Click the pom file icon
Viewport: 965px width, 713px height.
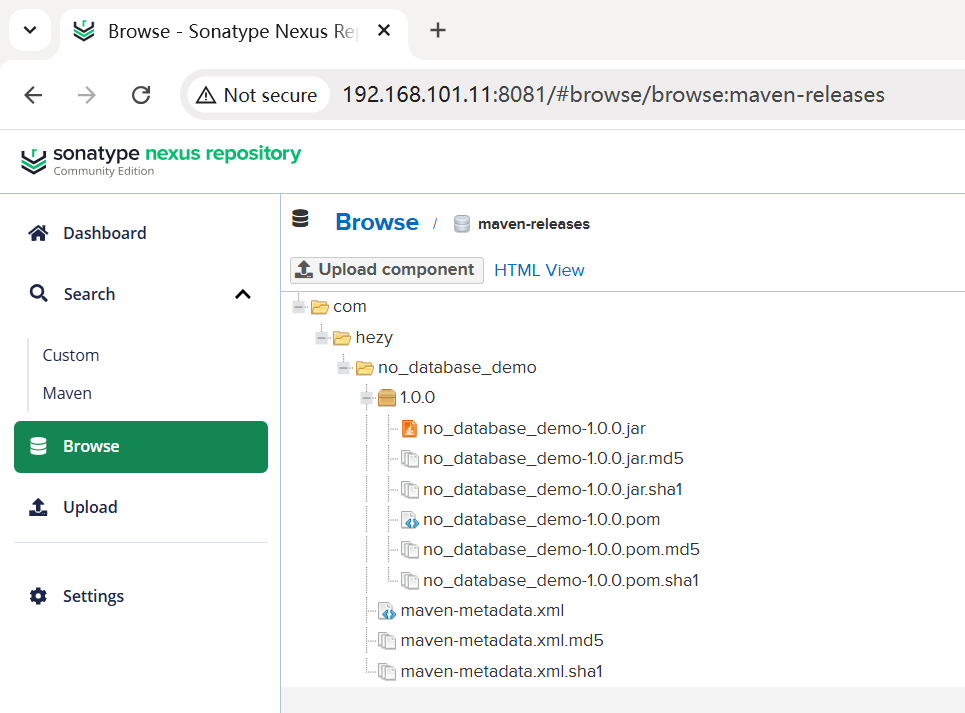pos(410,520)
